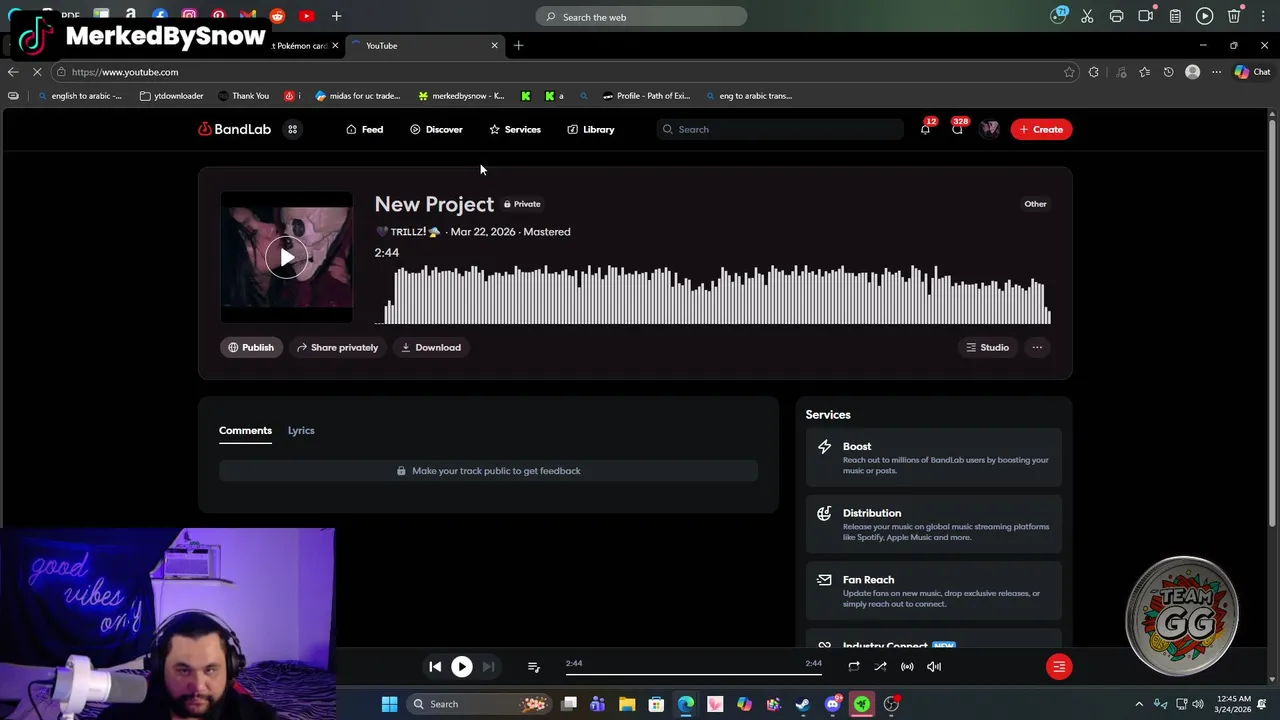Close the YouTube browser tab
The width and height of the screenshot is (1280, 720).
pyautogui.click(x=494, y=45)
